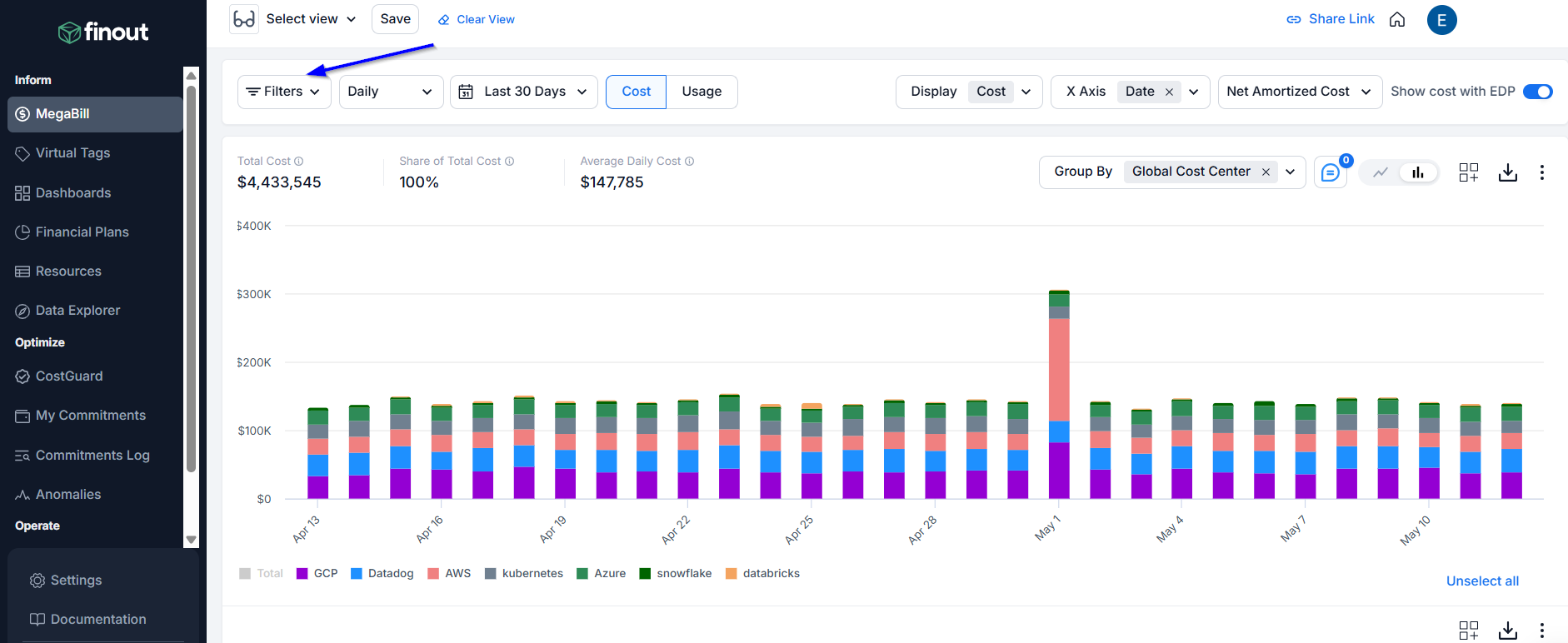Open the glasses view icon

pyautogui.click(x=244, y=19)
